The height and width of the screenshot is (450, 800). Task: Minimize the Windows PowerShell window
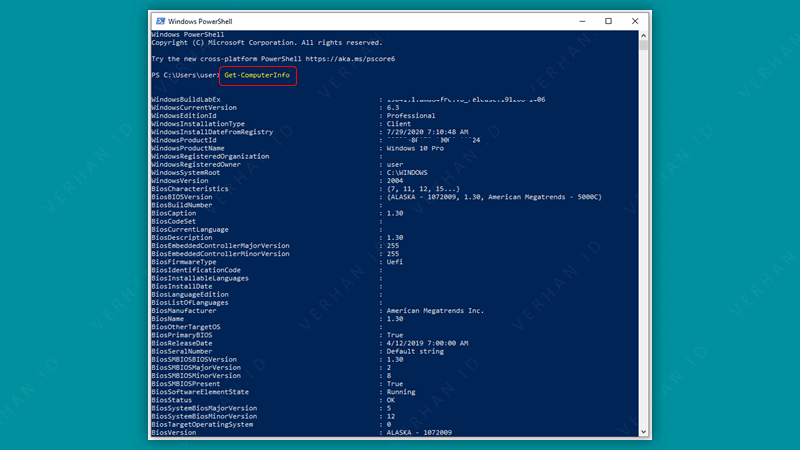(582, 21)
